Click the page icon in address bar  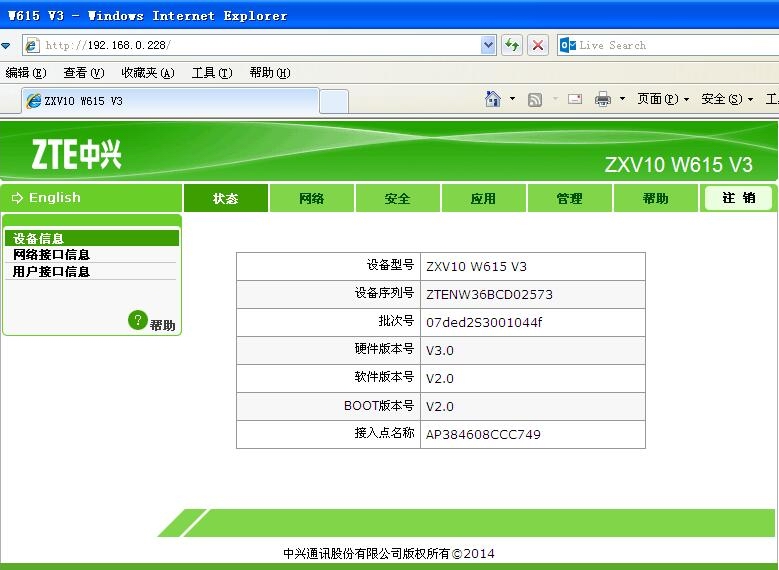pos(32,45)
